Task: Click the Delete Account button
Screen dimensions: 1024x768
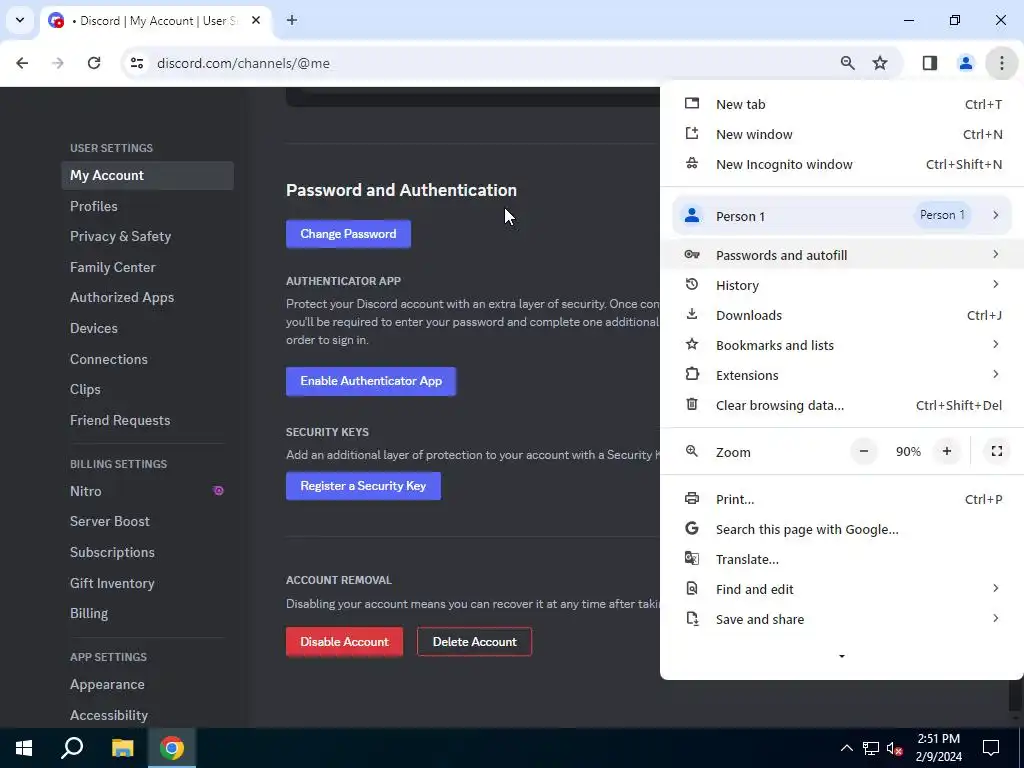Action: click(475, 642)
